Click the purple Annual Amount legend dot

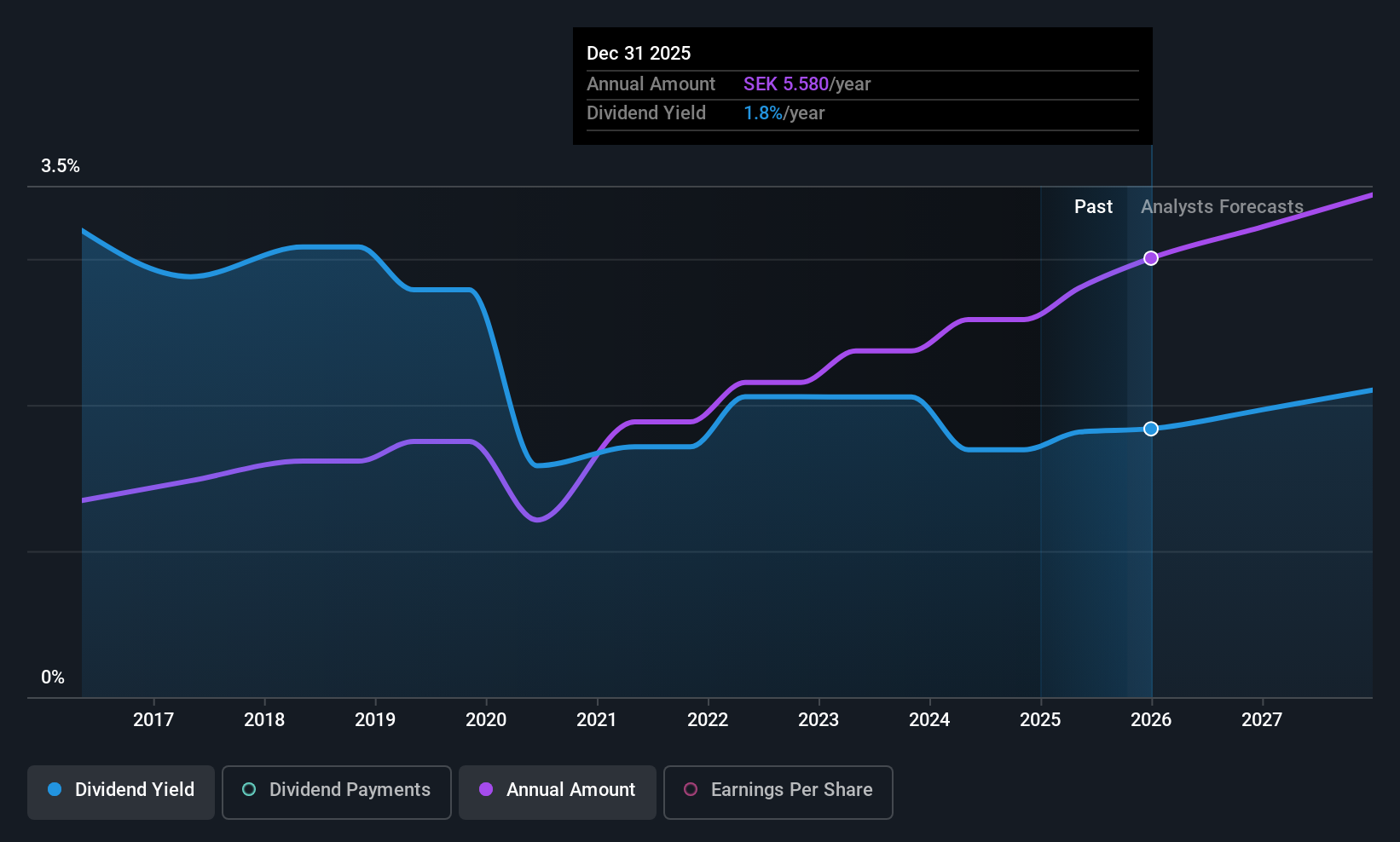pos(486,789)
